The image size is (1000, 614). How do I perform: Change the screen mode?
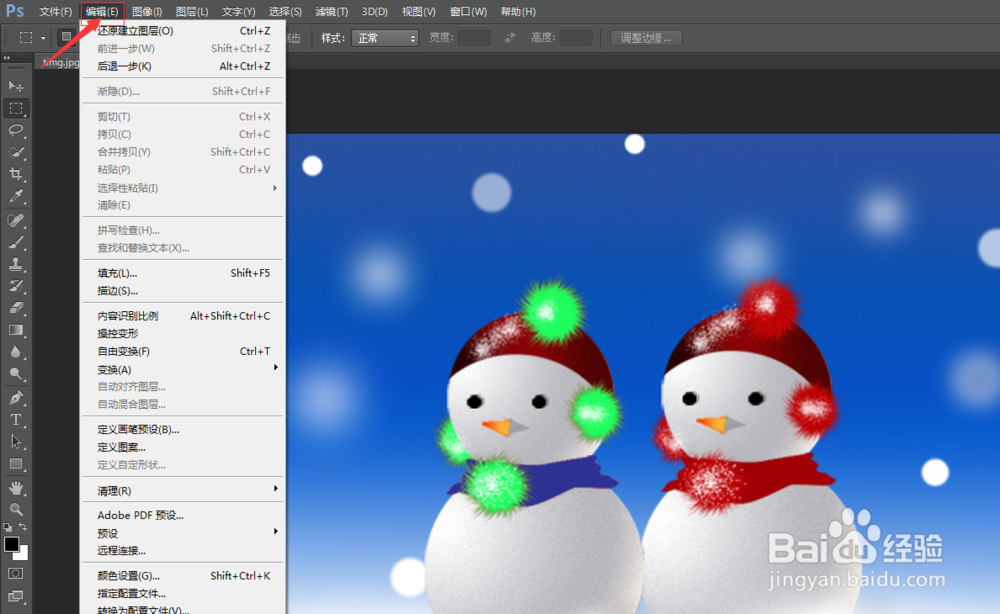pyautogui.click(x=16, y=597)
